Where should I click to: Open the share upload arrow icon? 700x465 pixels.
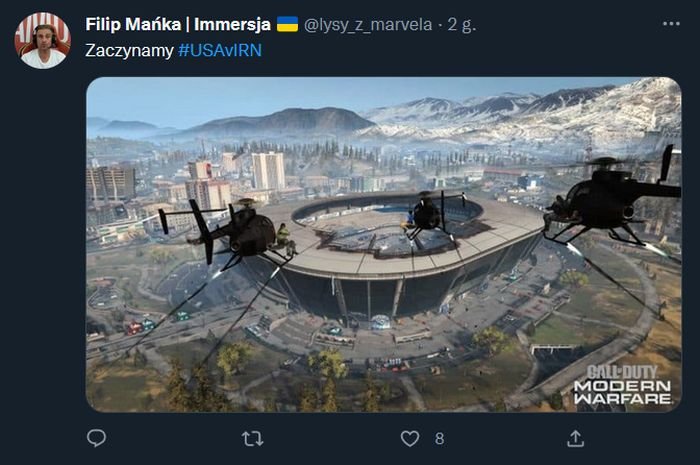pyautogui.click(x=575, y=439)
